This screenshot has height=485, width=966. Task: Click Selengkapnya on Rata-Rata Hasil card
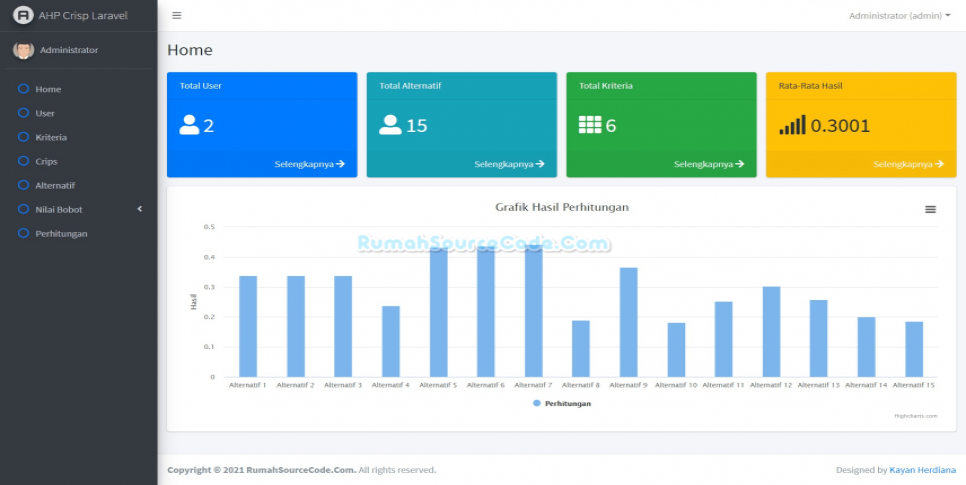[x=908, y=164]
